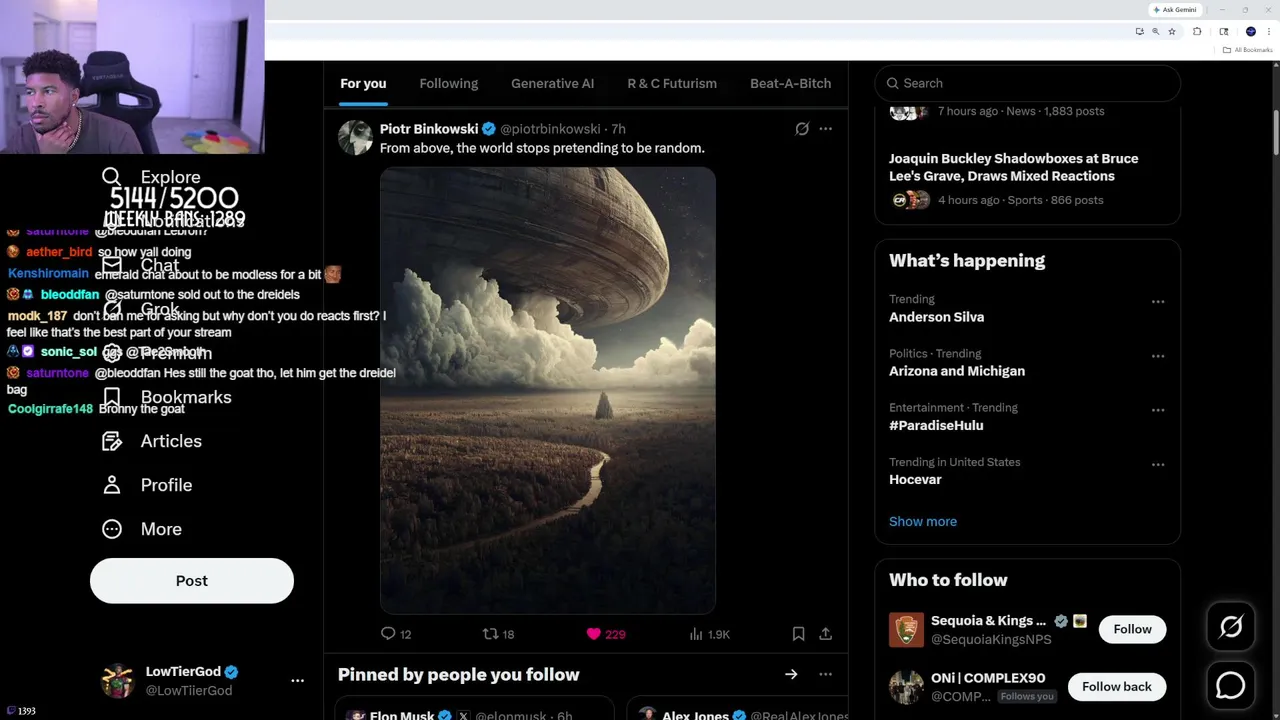Open floating Grok button
Image resolution: width=1280 pixels, height=720 pixels.
pyautogui.click(x=1230, y=627)
